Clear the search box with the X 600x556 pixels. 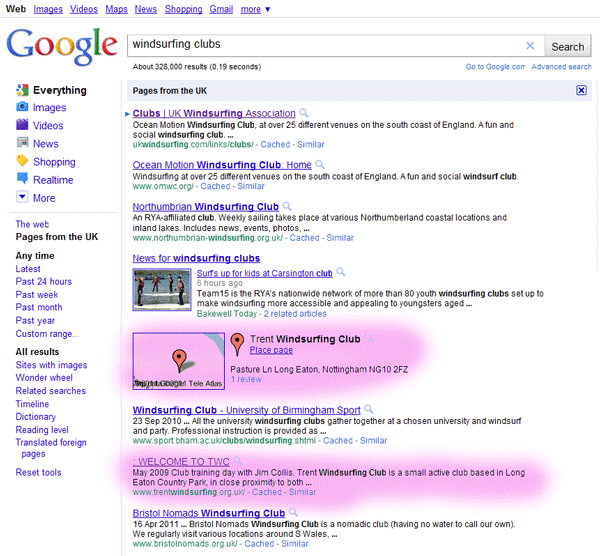coord(530,46)
